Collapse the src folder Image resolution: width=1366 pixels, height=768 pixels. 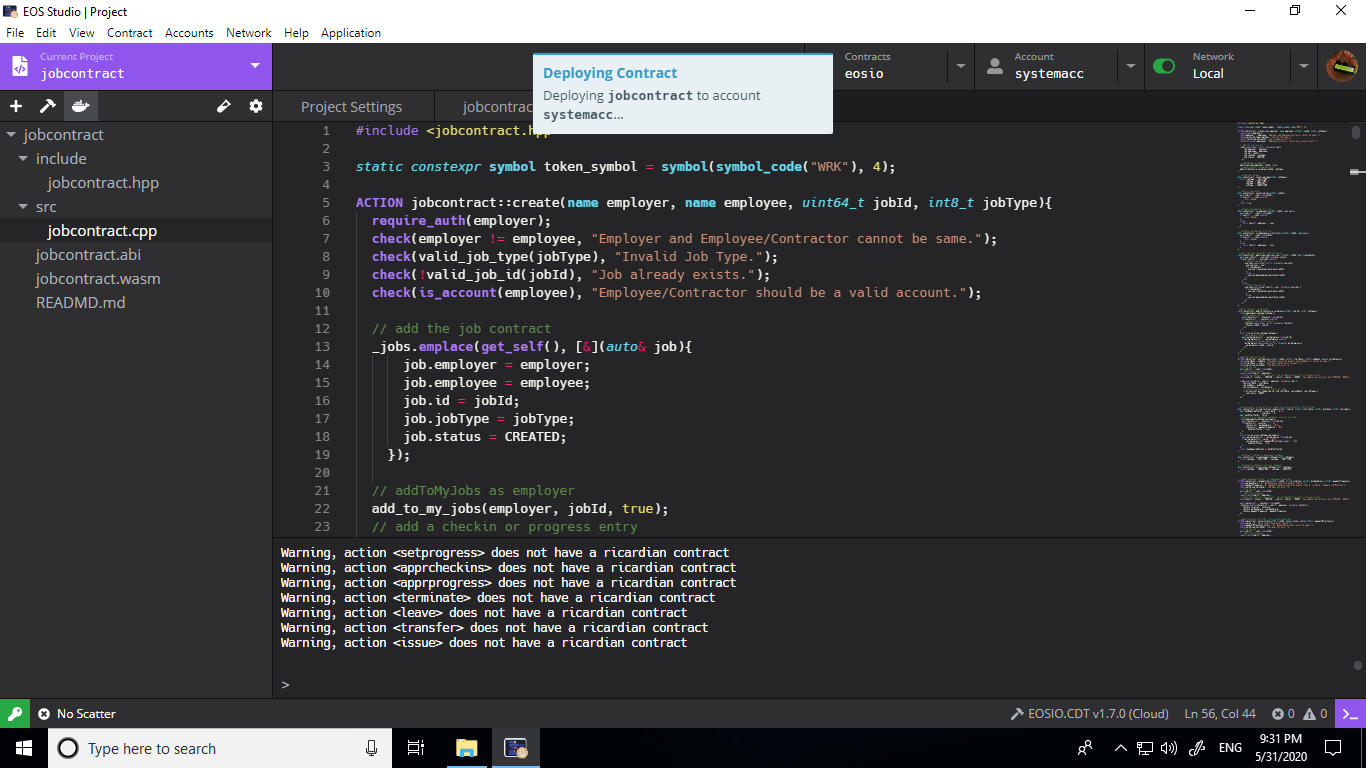pos(23,207)
